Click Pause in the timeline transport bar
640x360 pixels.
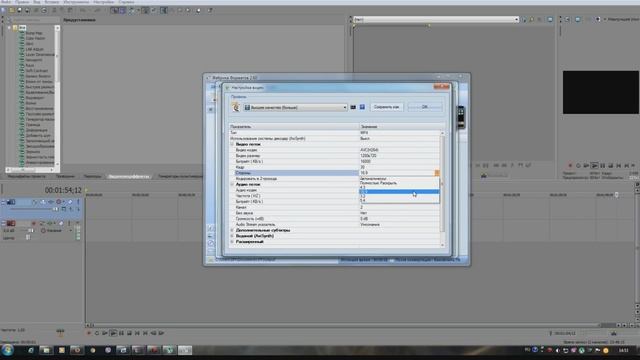click(121, 333)
